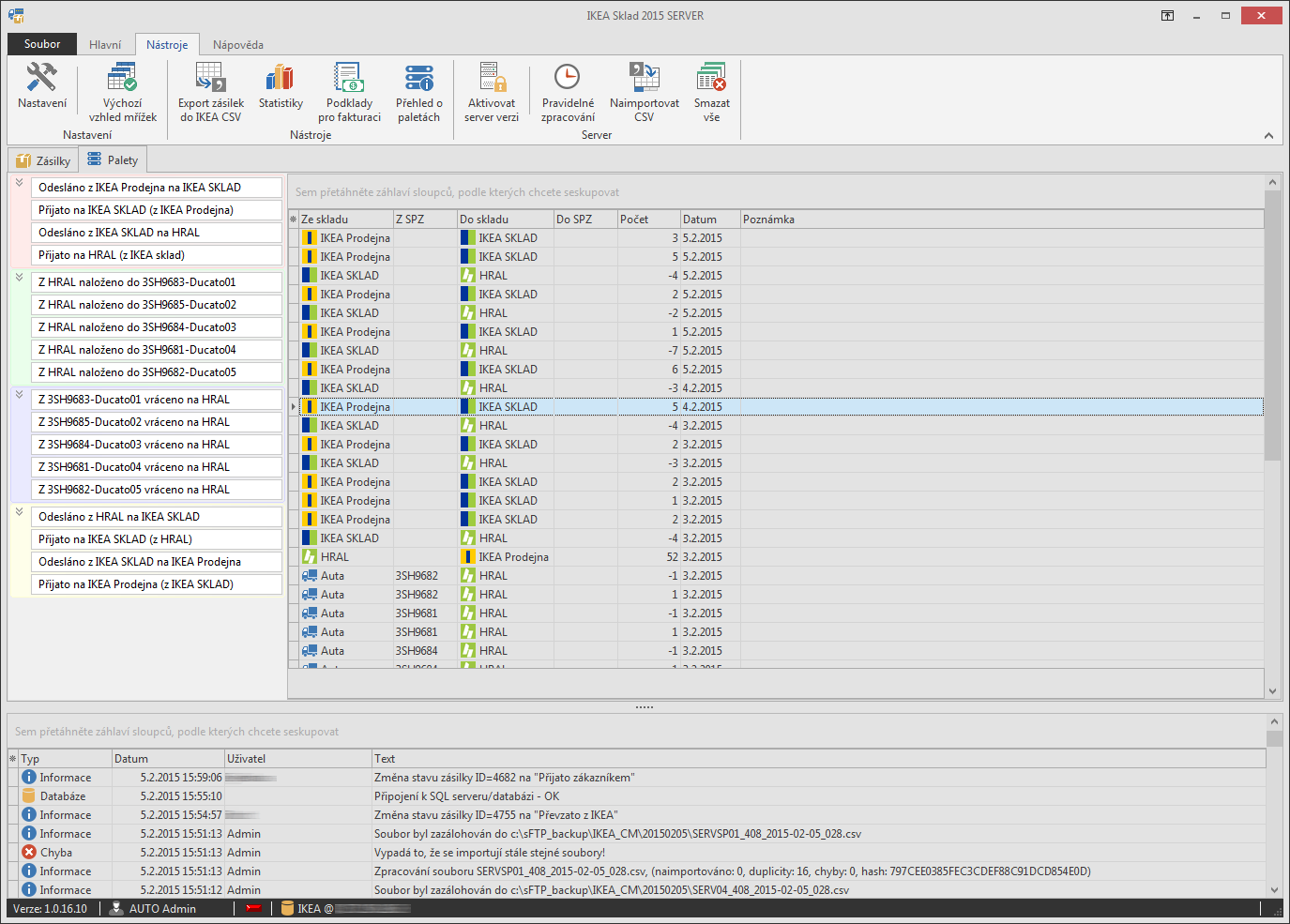Click Odesláno z HRAL na IKEA SKLAD
1290x924 pixels.
157,517
